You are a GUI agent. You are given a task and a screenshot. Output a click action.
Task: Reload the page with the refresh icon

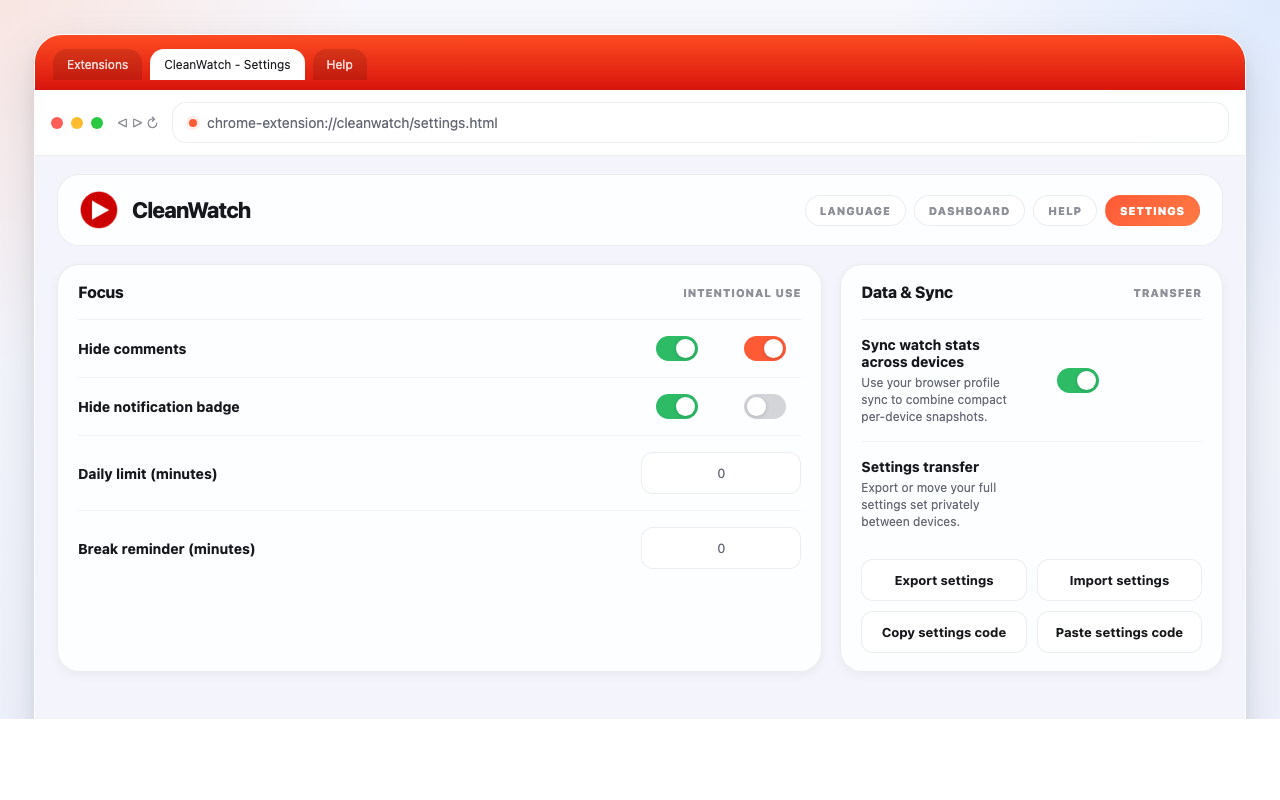tap(153, 123)
